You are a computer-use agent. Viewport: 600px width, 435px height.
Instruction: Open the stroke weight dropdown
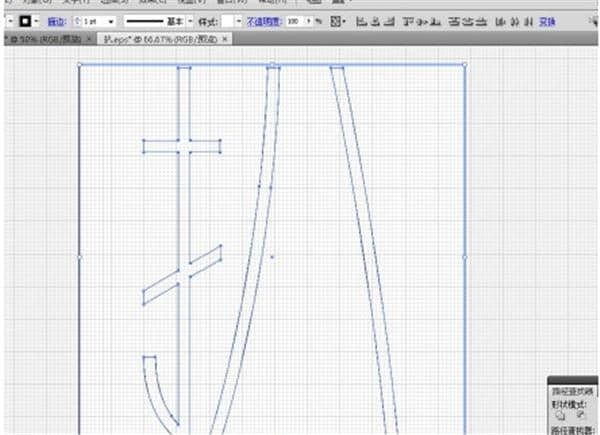coord(110,21)
